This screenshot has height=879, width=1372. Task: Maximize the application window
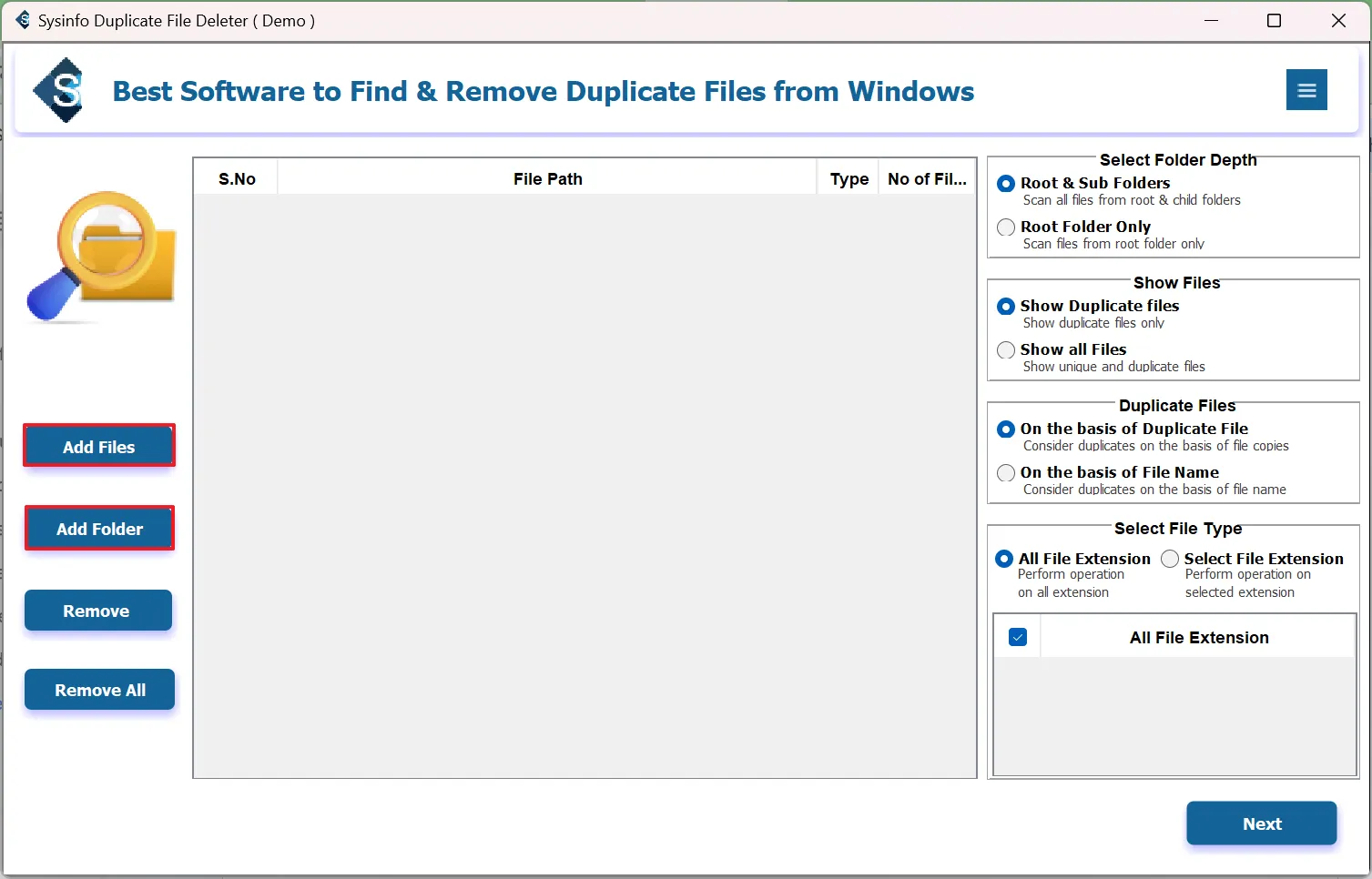click(1274, 20)
